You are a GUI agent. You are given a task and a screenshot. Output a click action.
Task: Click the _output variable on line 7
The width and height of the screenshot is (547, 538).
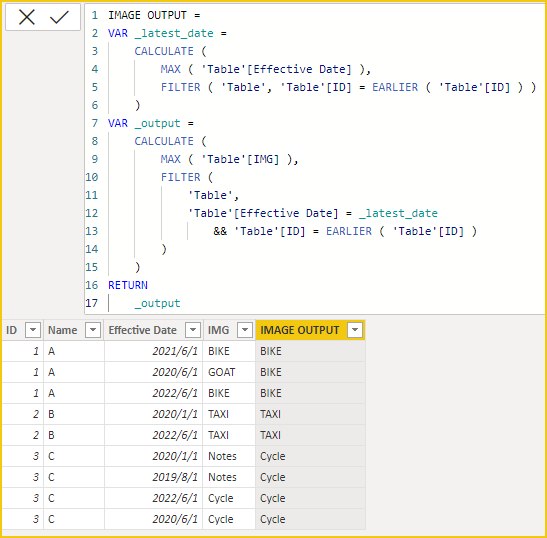pyautogui.click(x=157, y=124)
